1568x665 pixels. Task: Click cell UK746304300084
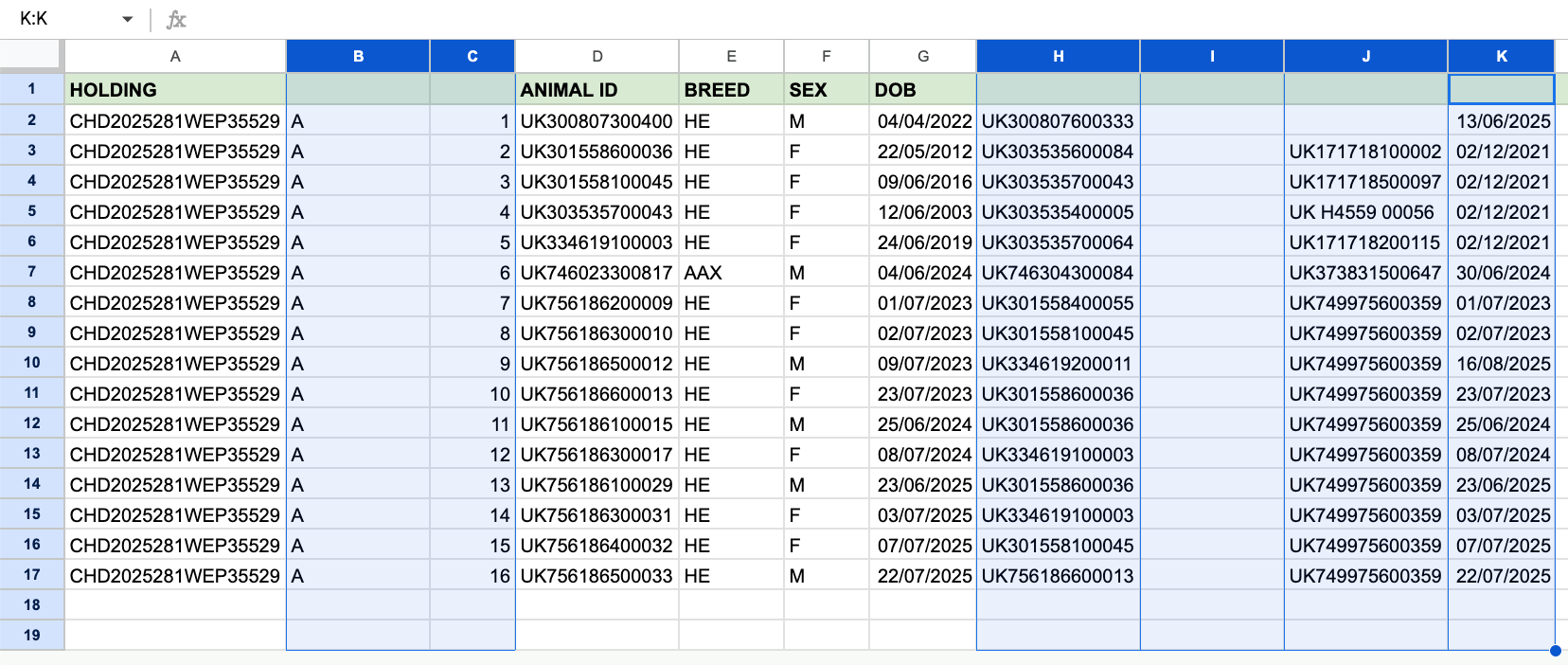click(x=1059, y=272)
